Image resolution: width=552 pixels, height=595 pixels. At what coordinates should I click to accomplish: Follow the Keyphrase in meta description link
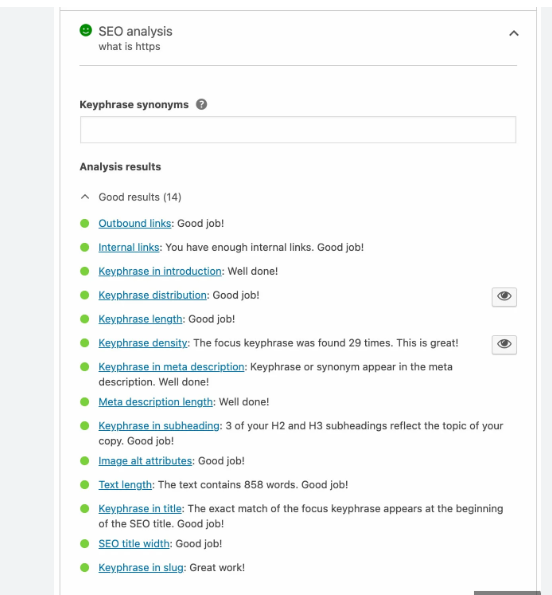click(x=171, y=367)
